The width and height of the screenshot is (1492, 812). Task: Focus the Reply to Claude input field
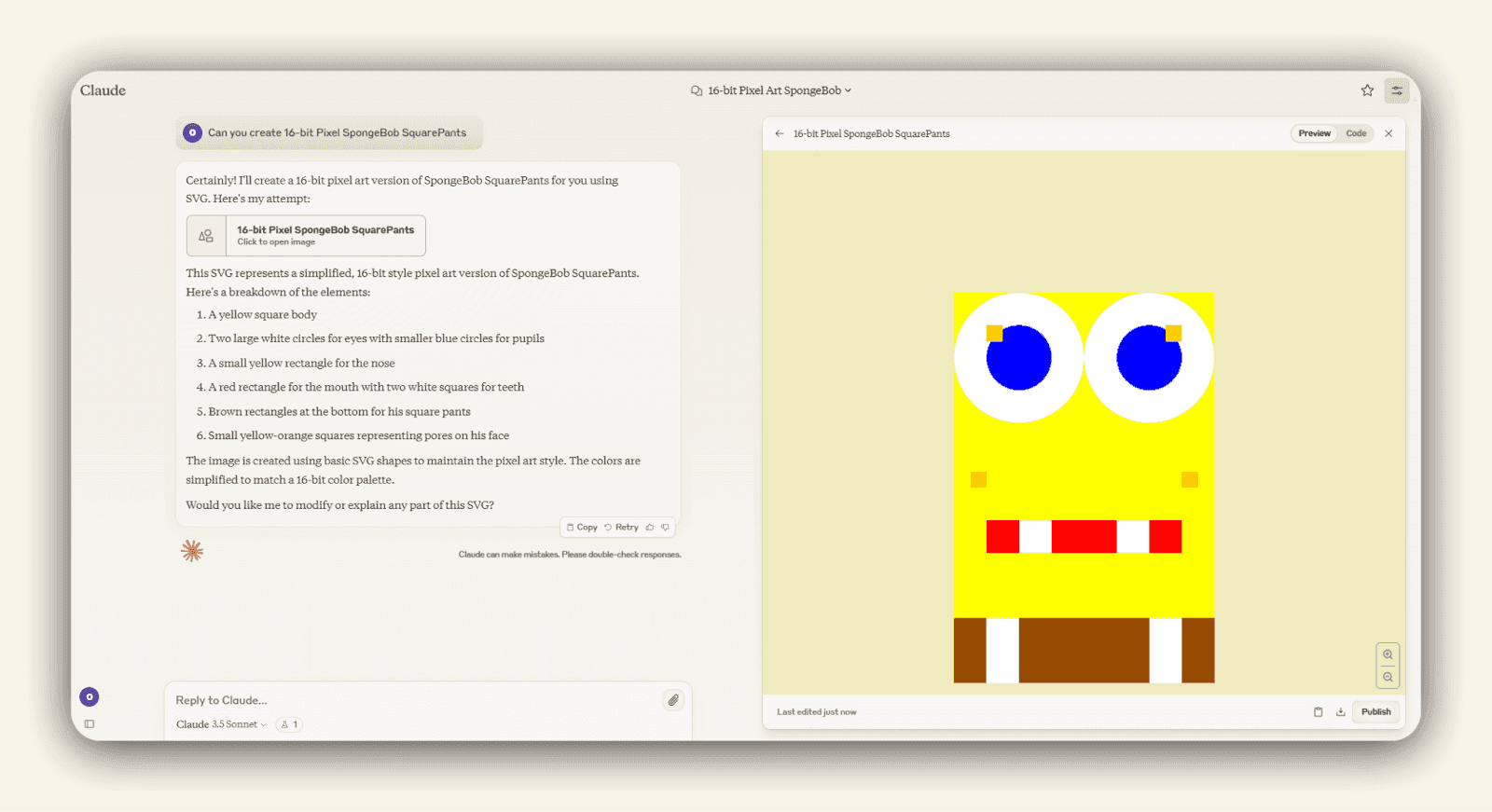(x=410, y=700)
